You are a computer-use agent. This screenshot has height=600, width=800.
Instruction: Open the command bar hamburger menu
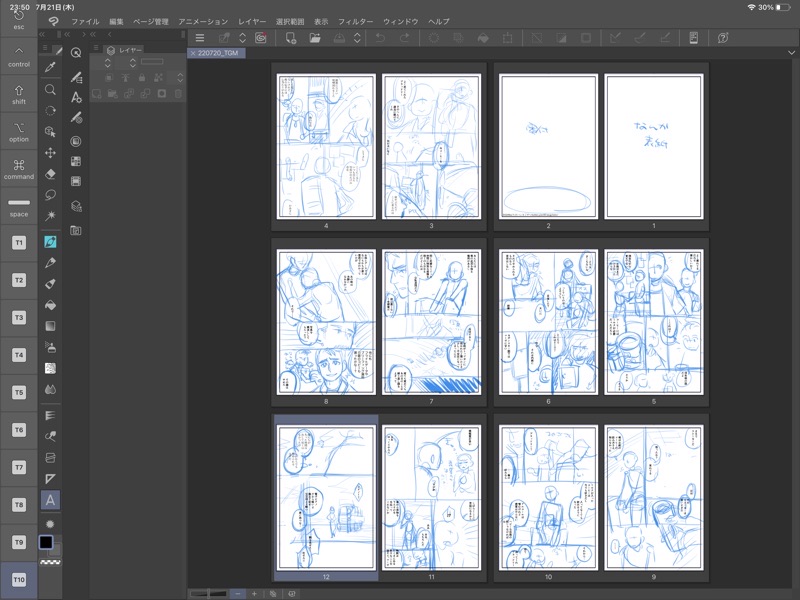tap(199, 38)
